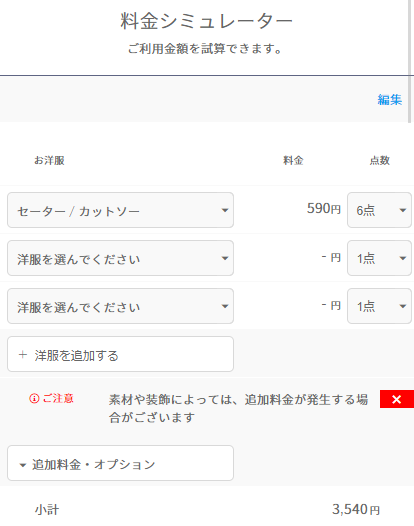
Task: Open the セーター / カットソー clothing dropdown
Action: [x=120, y=210]
